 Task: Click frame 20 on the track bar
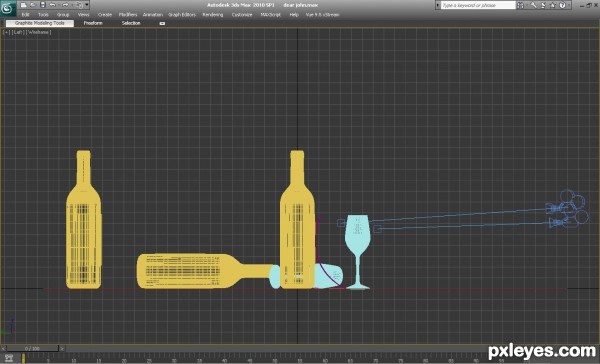[x=124, y=359]
